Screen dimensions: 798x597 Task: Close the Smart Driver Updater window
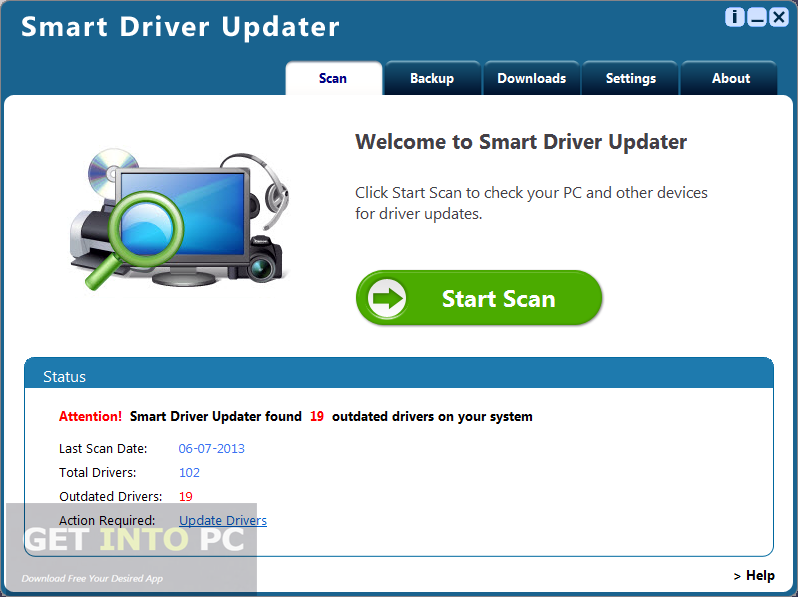[x=779, y=17]
